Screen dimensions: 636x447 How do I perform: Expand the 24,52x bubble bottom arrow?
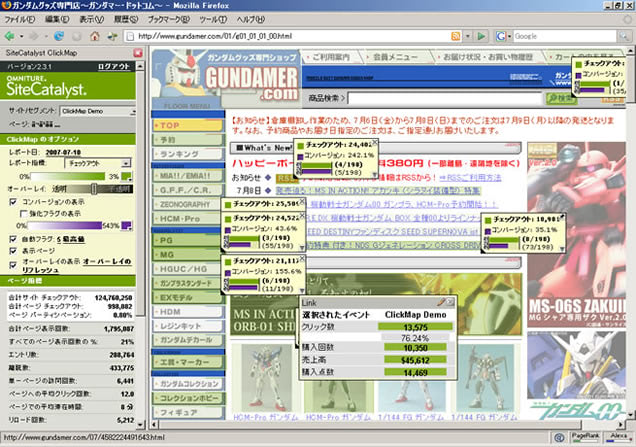click(301, 248)
